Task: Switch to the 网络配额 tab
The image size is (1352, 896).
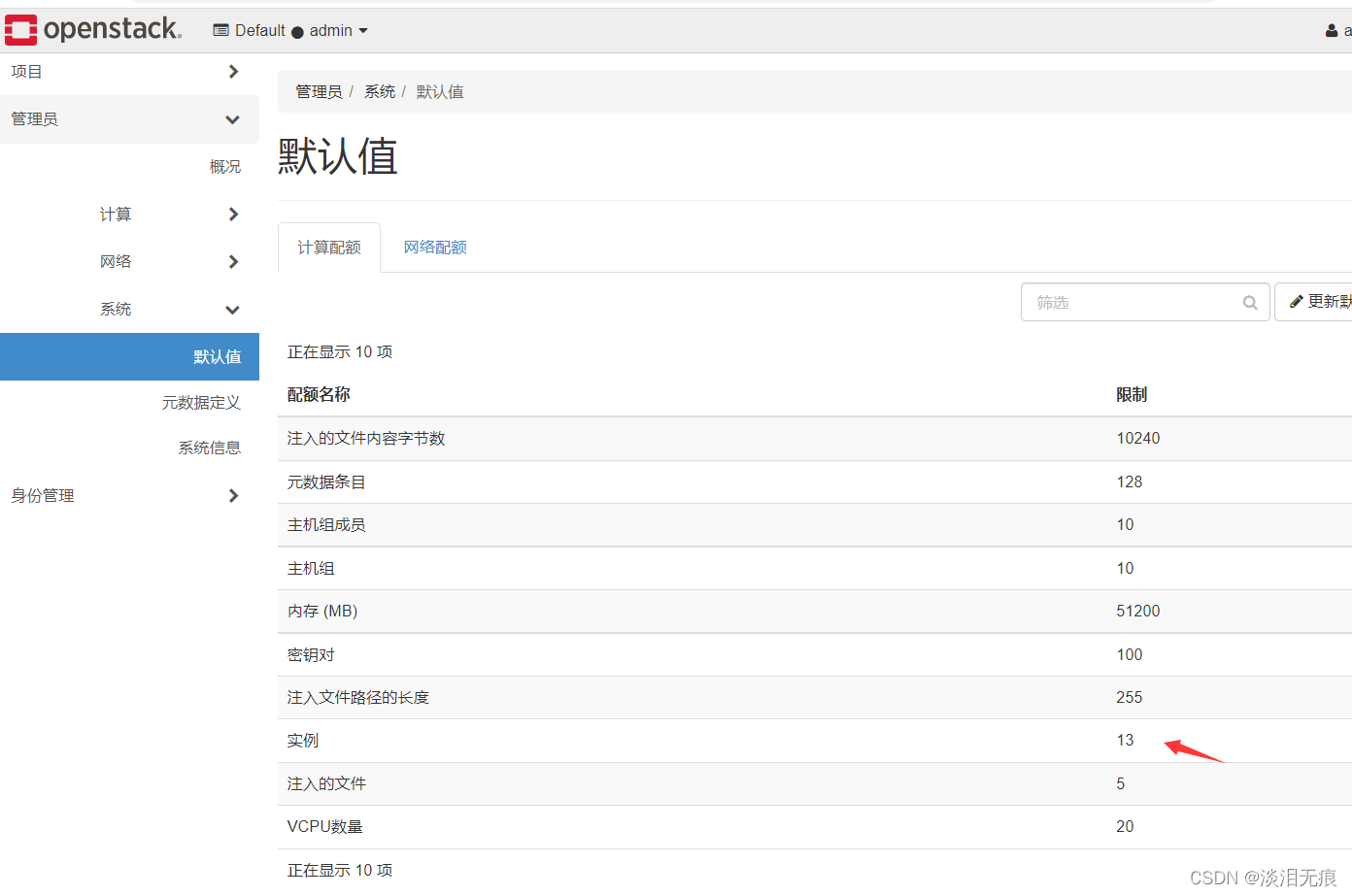Action: pyautogui.click(x=434, y=247)
